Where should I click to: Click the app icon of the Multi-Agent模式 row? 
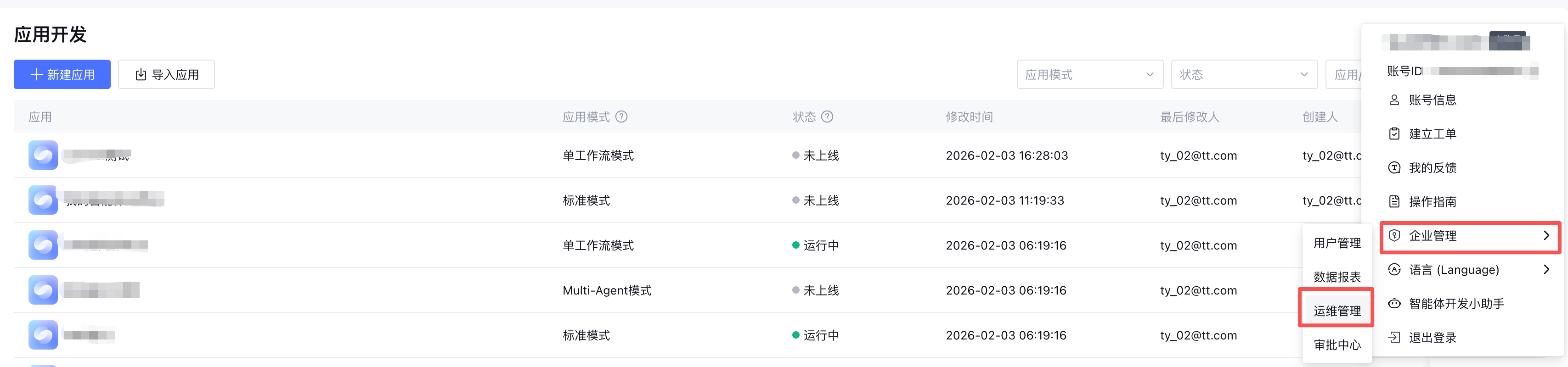click(43, 290)
